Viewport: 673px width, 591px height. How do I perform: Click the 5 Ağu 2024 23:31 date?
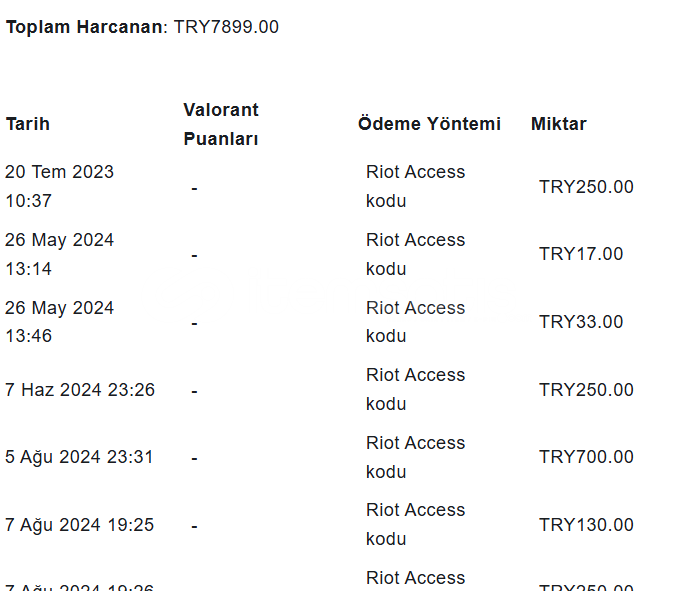pos(79,457)
